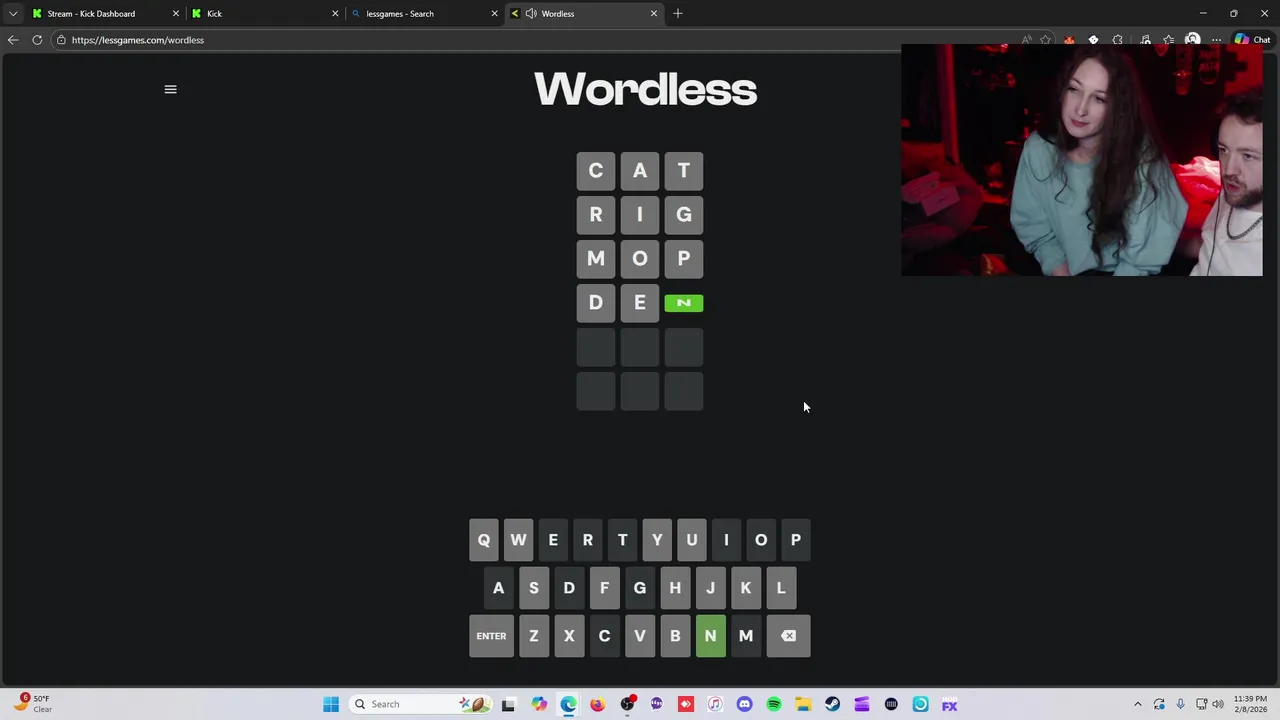Tap the O key on the on-screen keyboard
The width and height of the screenshot is (1280, 720).
click(x=761, y=540)
